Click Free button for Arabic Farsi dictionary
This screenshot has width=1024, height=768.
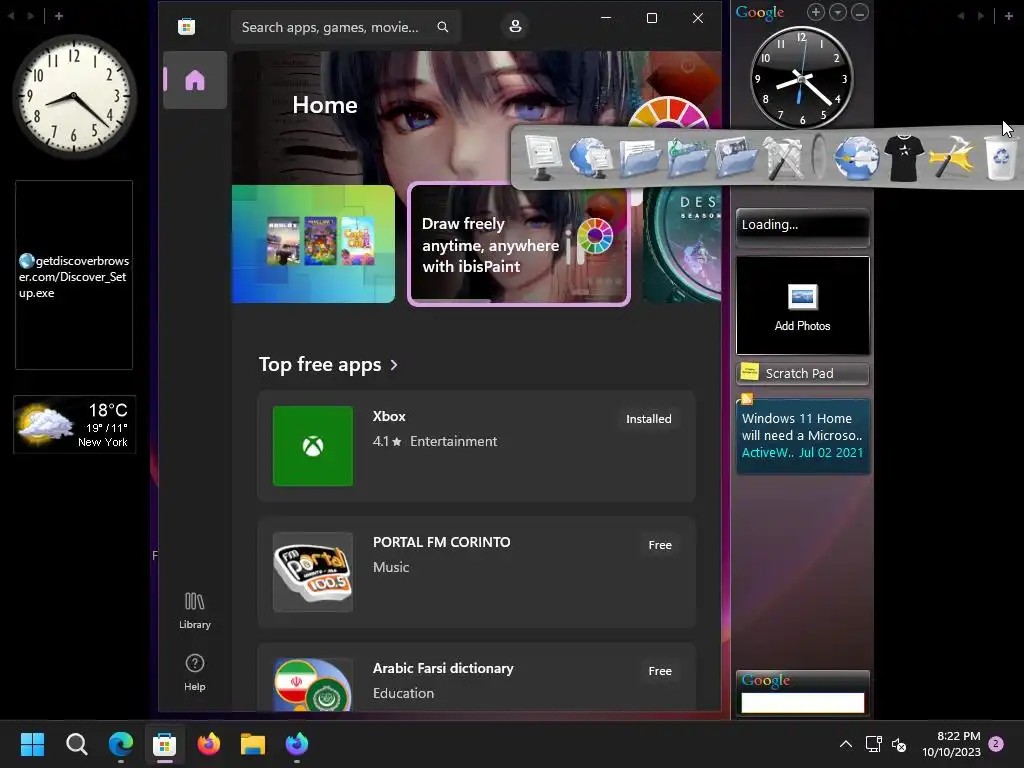[660, 671]
